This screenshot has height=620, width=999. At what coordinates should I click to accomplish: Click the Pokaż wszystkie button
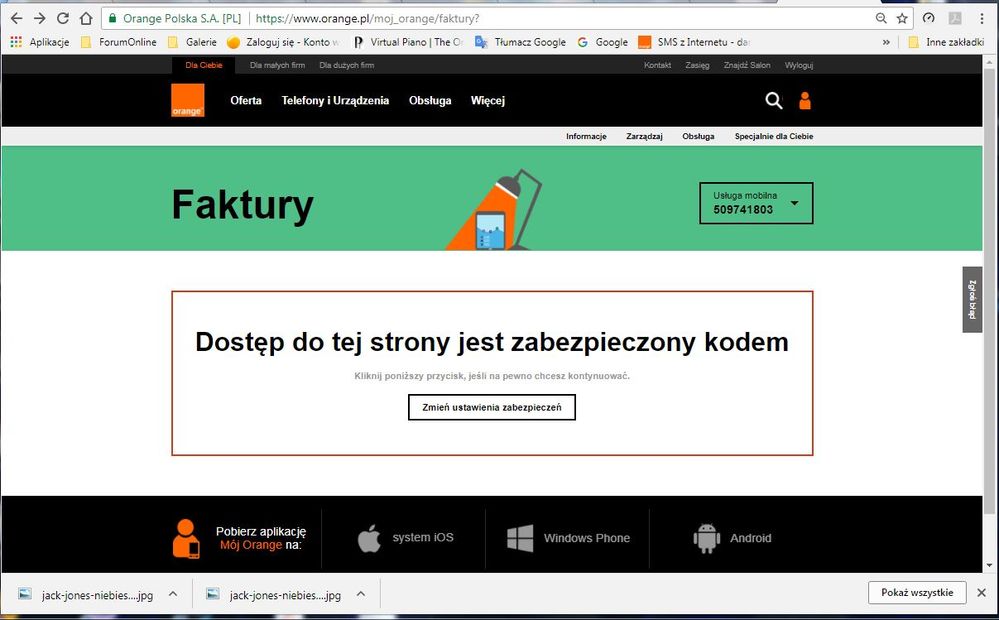click(916, 592)
